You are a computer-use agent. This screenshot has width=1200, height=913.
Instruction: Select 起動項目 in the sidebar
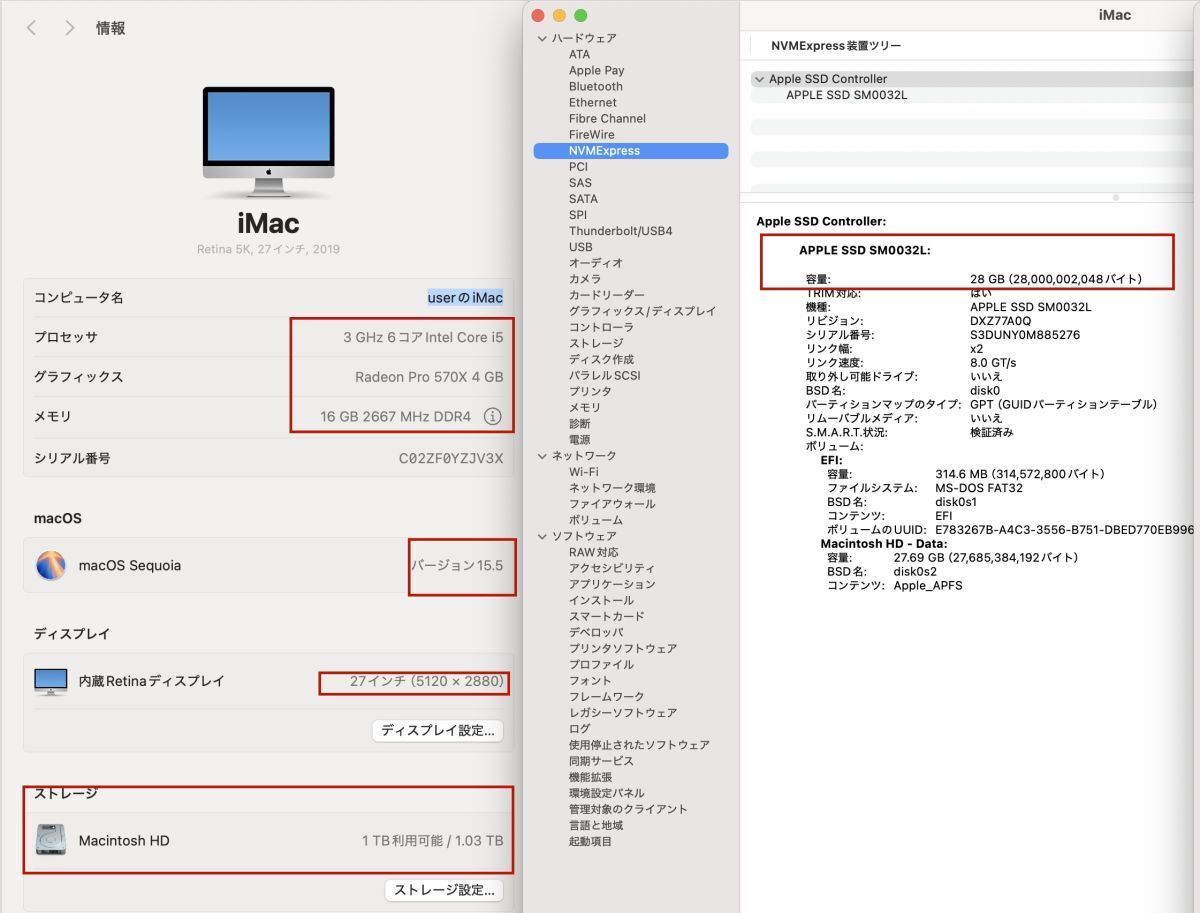(591, 841)
